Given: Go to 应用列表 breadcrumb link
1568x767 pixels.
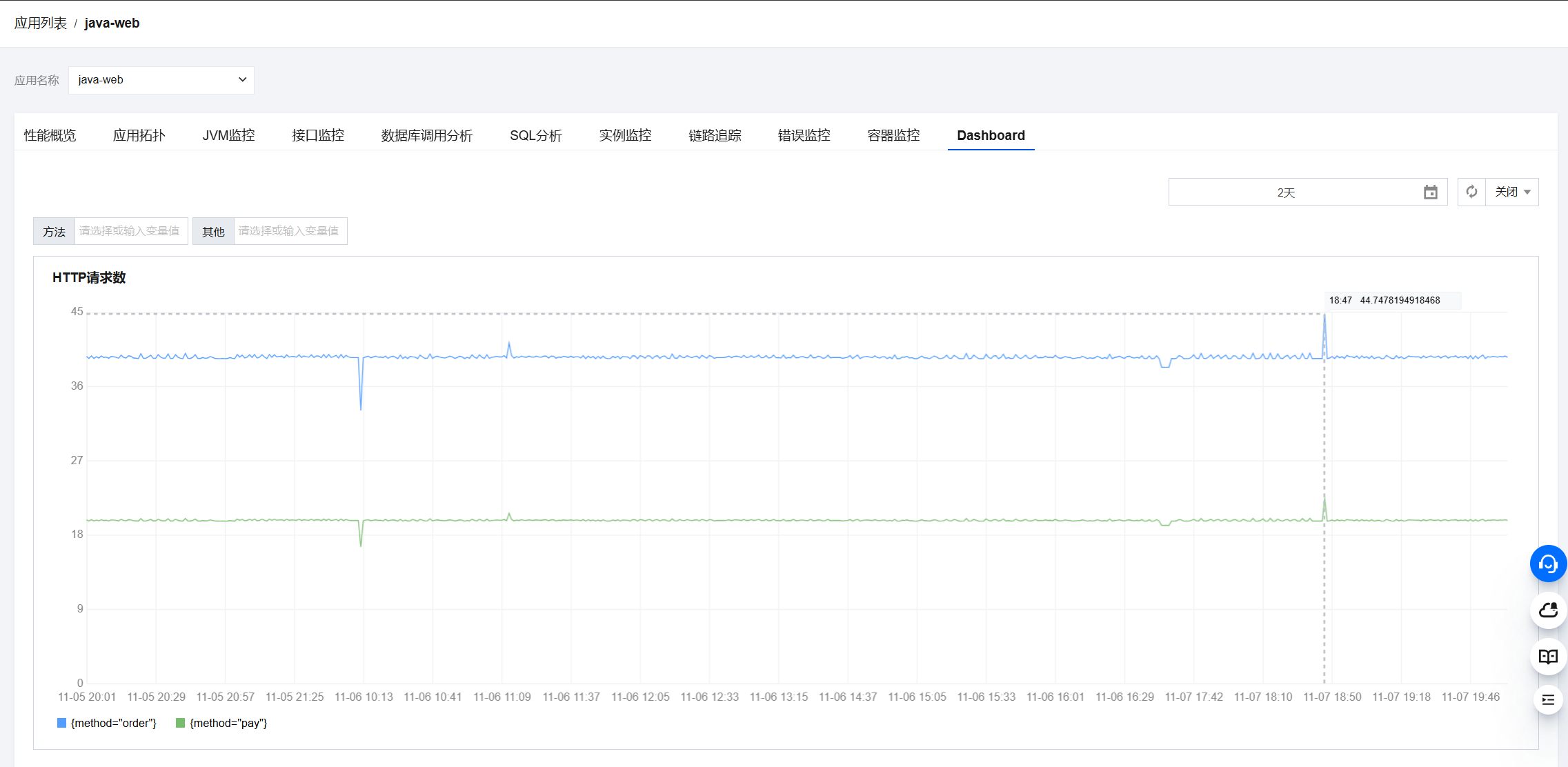Looking at the screenshot, I should 40,23.
